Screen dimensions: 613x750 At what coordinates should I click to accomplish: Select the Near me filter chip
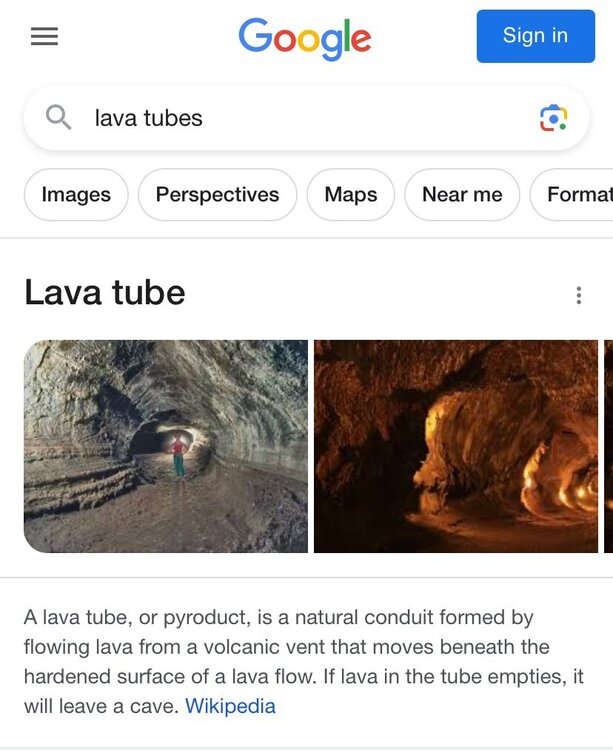tap(462, 194)
